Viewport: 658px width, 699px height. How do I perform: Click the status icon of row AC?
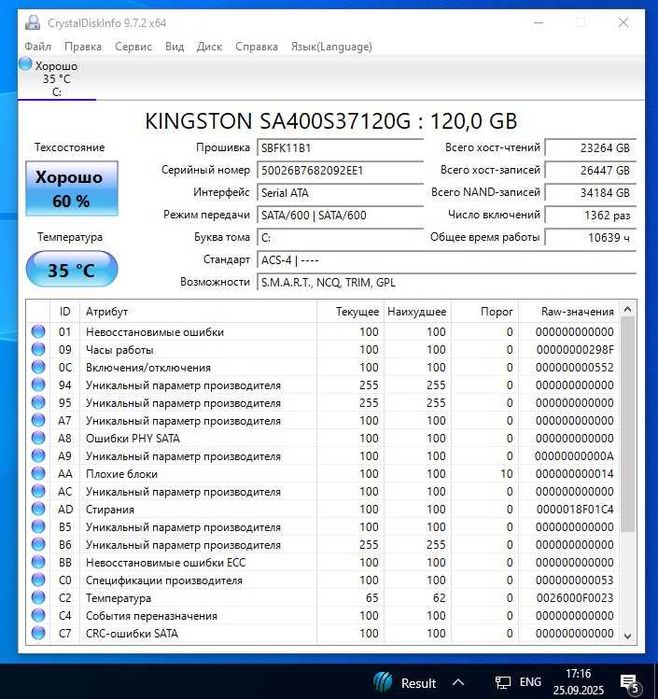coord(38,491)
